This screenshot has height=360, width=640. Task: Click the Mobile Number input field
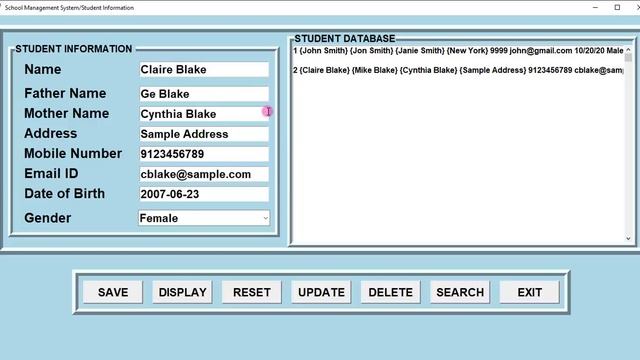(x=204, y=154)
